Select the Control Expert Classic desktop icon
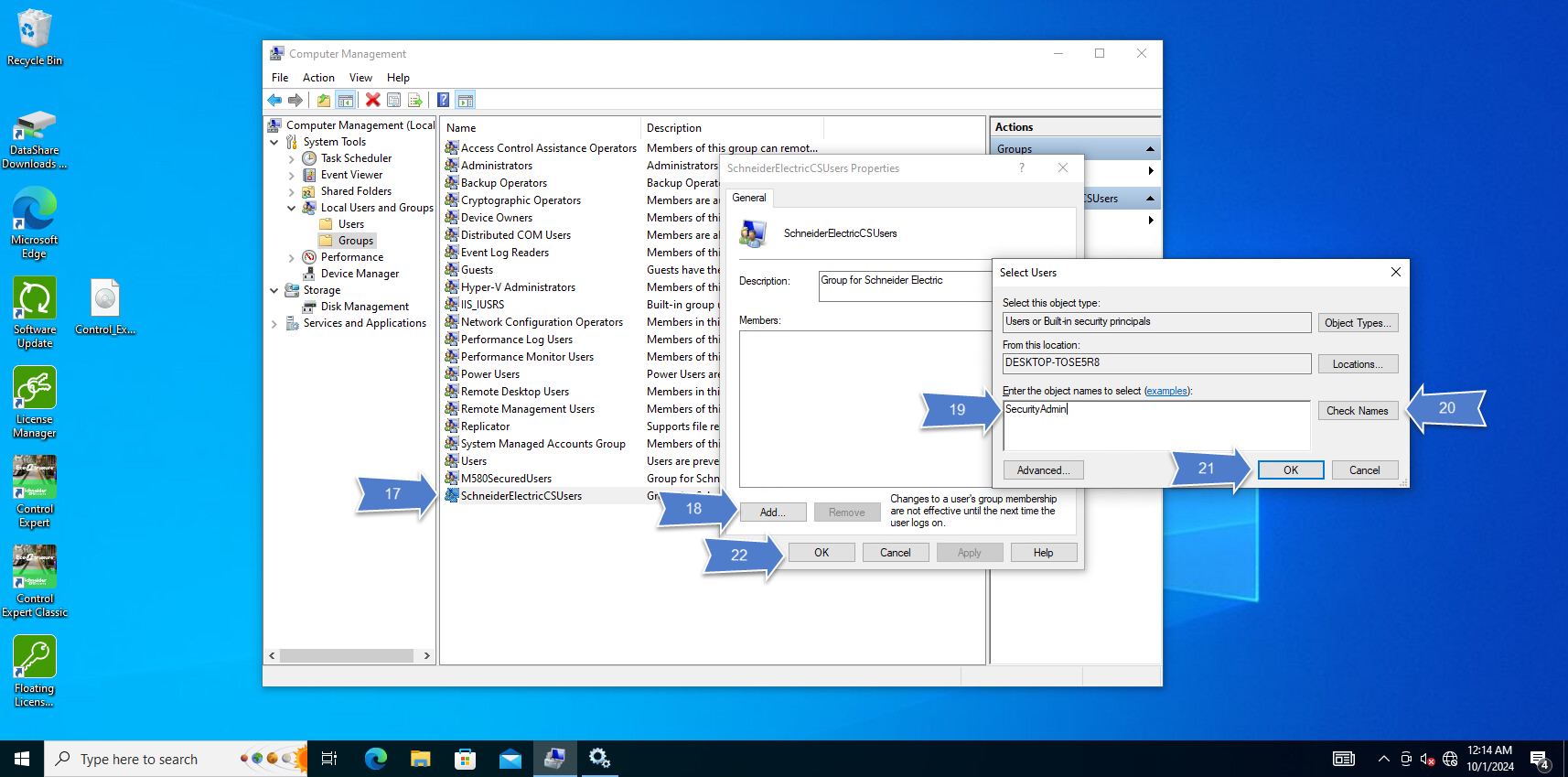1568x777 pixels. pyautogui.click(x=35, y=582)
